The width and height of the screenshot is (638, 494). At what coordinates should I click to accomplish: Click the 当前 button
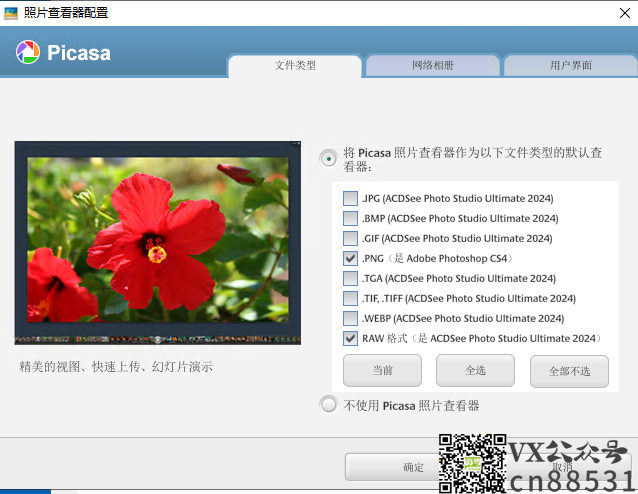[x=382, y=370]
